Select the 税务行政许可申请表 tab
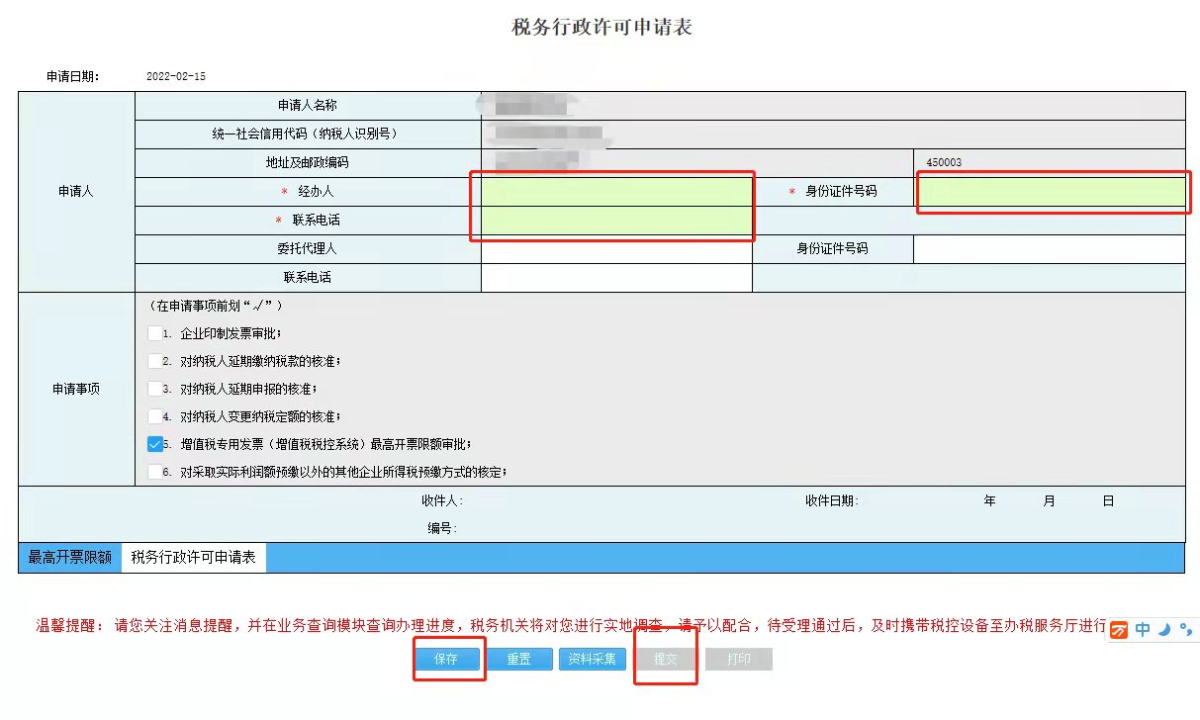 point(193,558)
